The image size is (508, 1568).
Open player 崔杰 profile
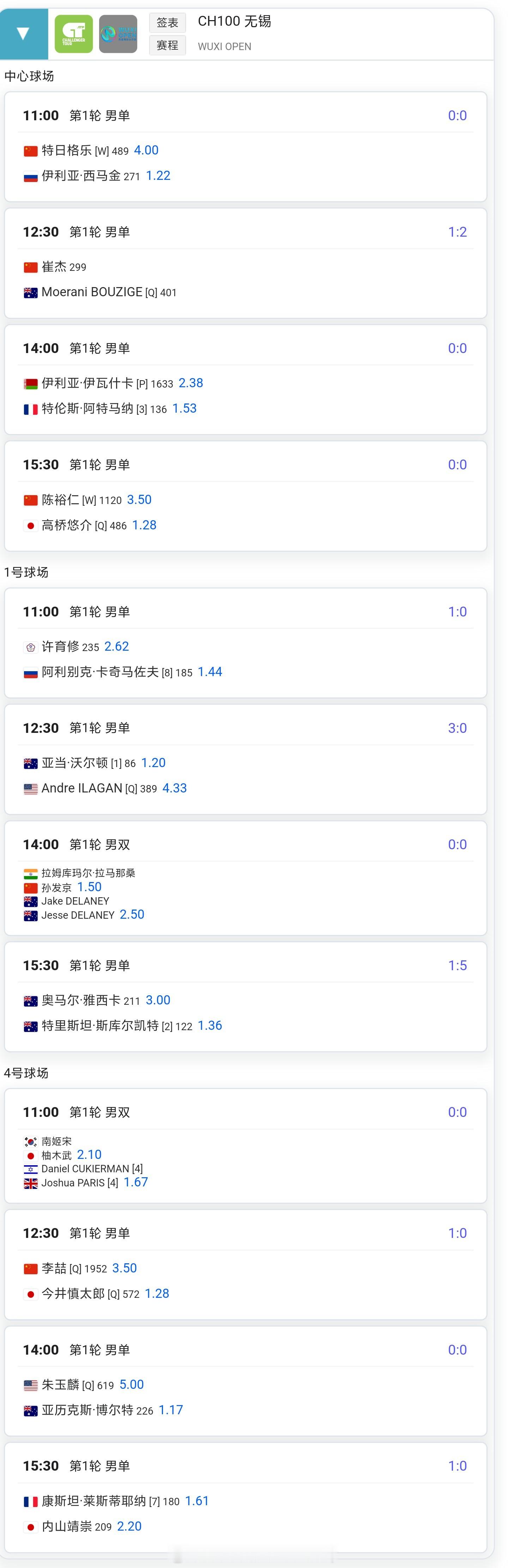54,267
